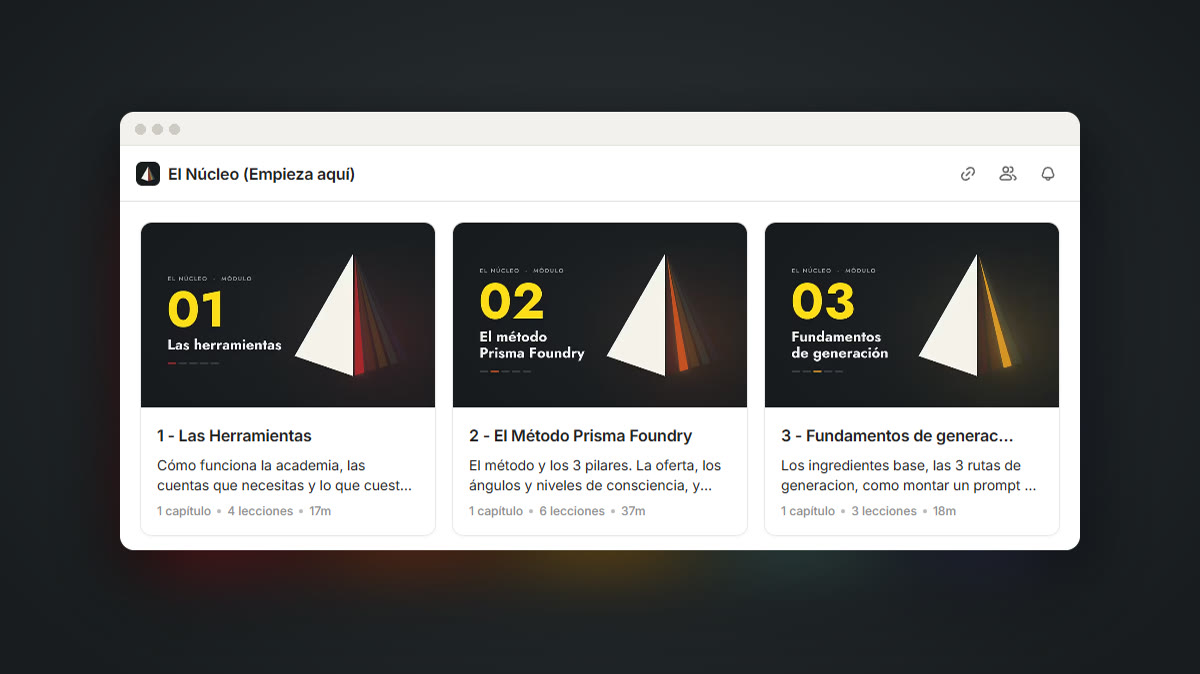Open the 03 Fundamentos de generación cover

click(x=912, y=315)
